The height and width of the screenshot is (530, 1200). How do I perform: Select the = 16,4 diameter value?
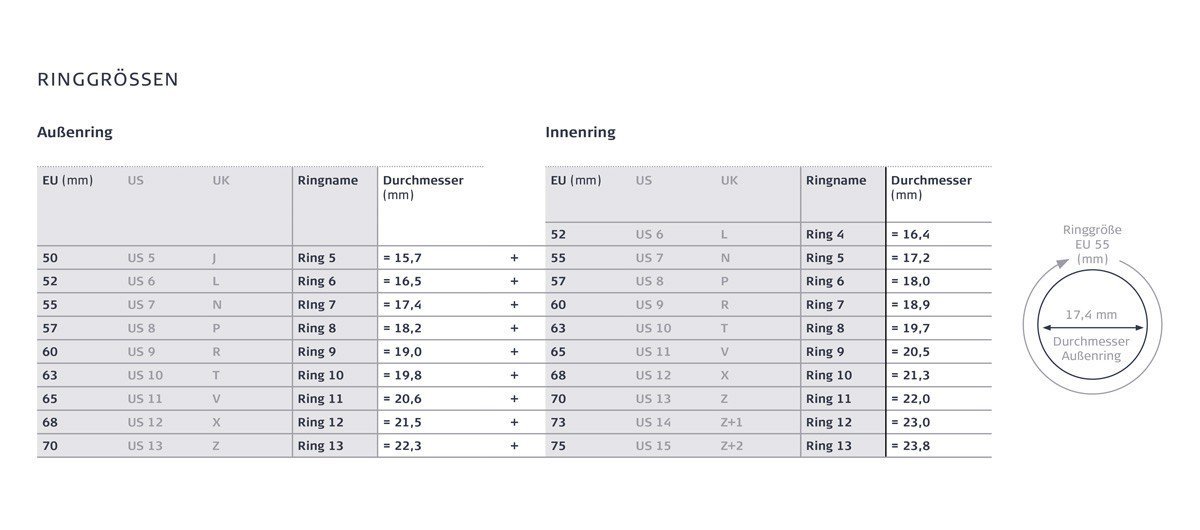(910, 235)
